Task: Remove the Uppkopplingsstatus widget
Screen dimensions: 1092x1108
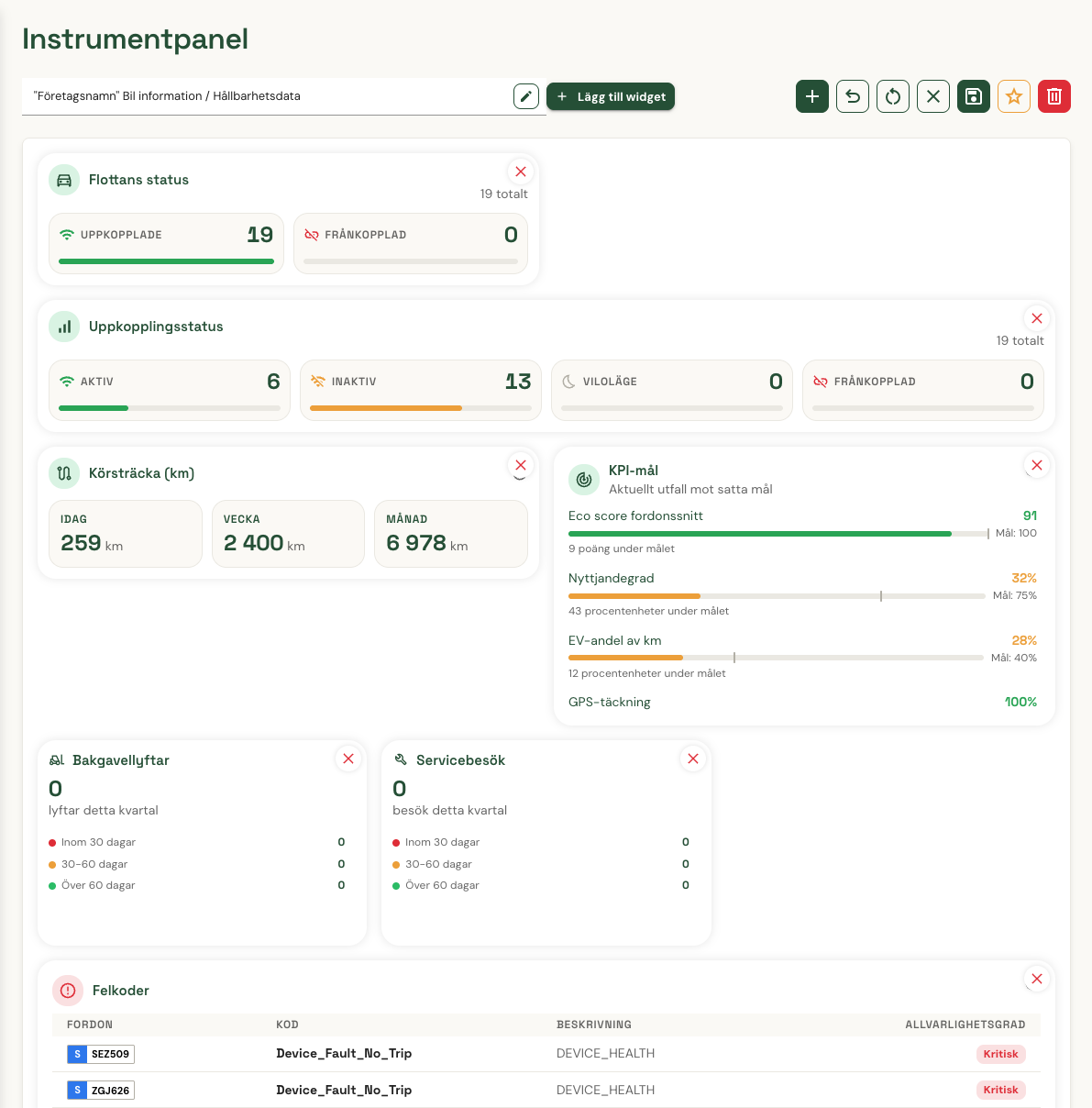Action: click(1037, 318)
